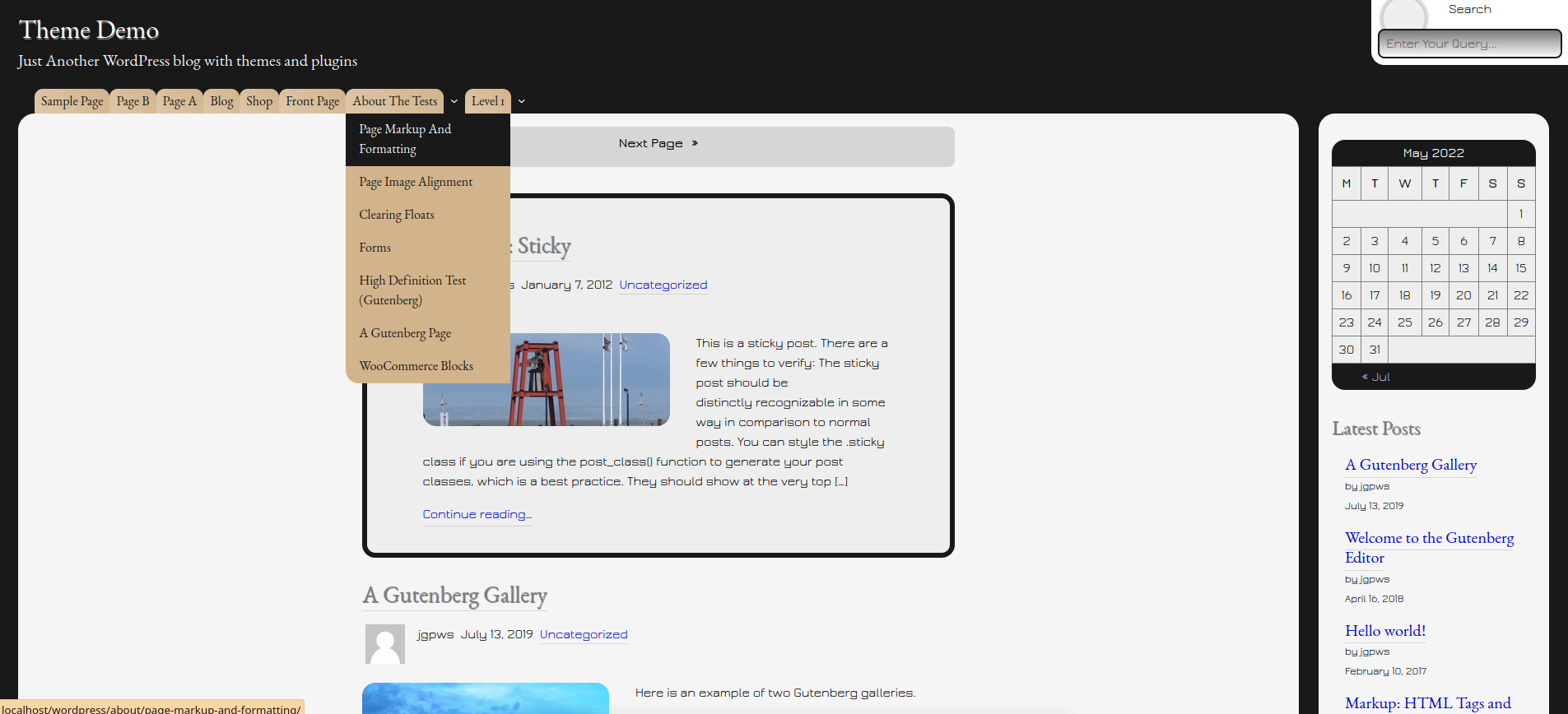Image resolution: width=1568 pixels, height=714 pixels.
Task: Click the blue sky gallery thumbnail
Action: (486, 698)
